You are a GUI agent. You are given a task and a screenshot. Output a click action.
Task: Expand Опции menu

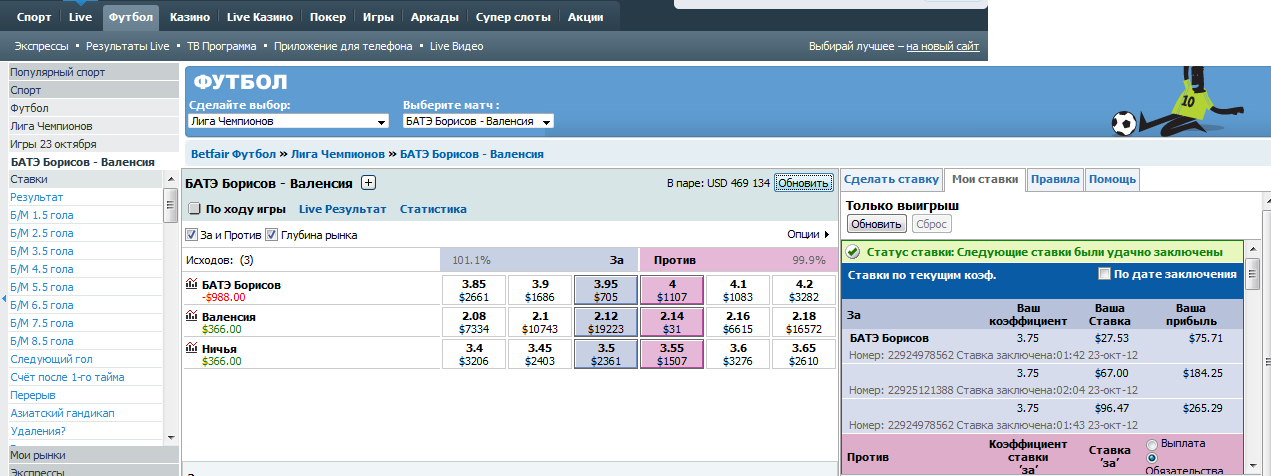point(808,235)
